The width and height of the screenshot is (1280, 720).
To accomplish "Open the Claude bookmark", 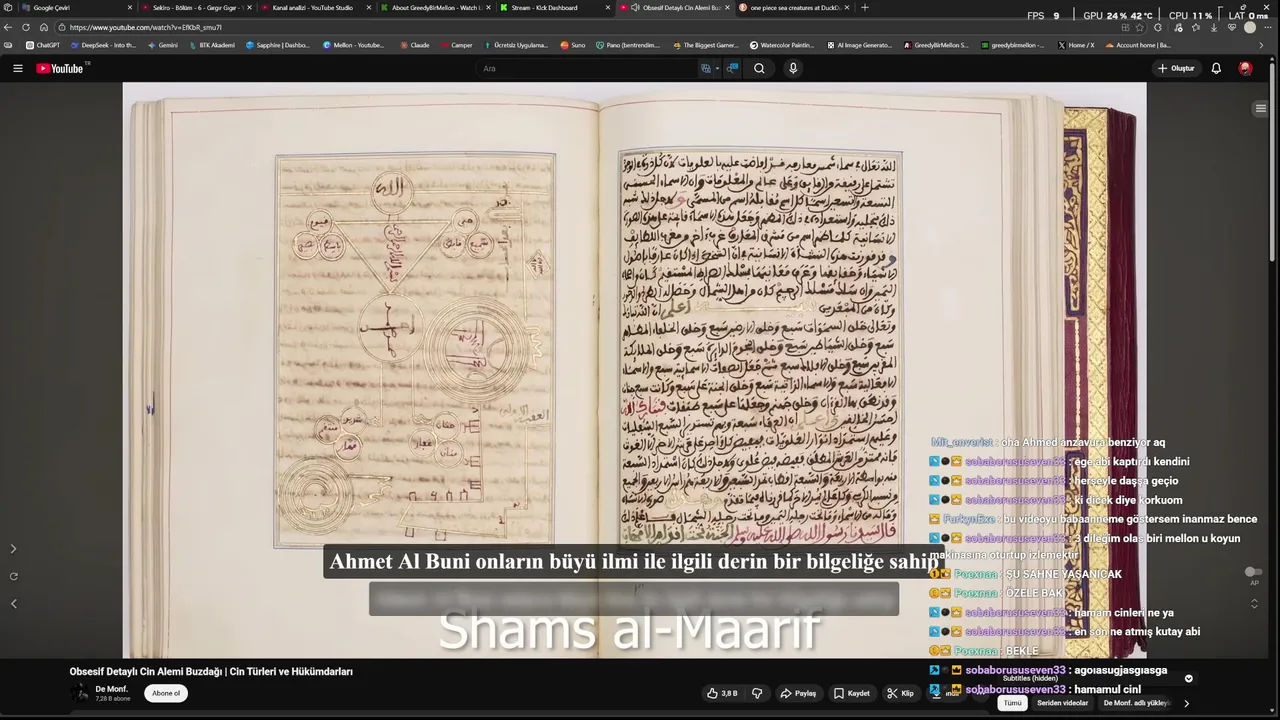I will point(415,45).
